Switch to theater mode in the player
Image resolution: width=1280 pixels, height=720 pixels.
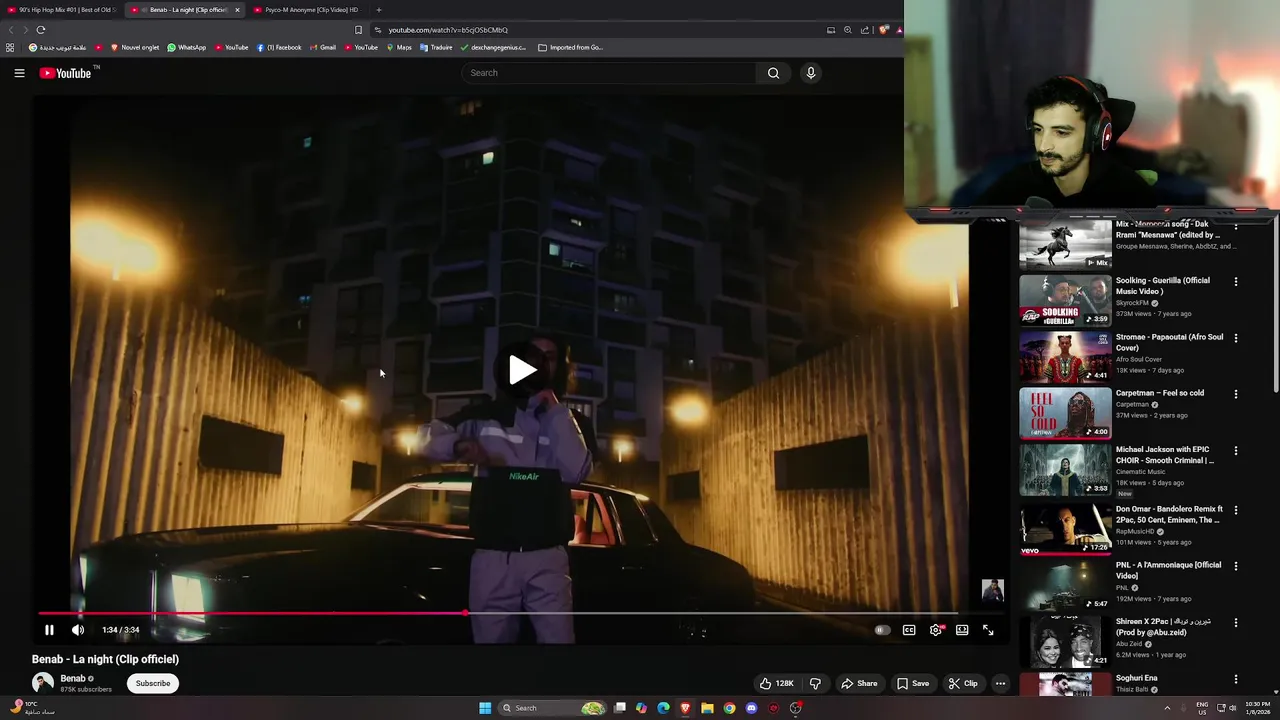962,630
